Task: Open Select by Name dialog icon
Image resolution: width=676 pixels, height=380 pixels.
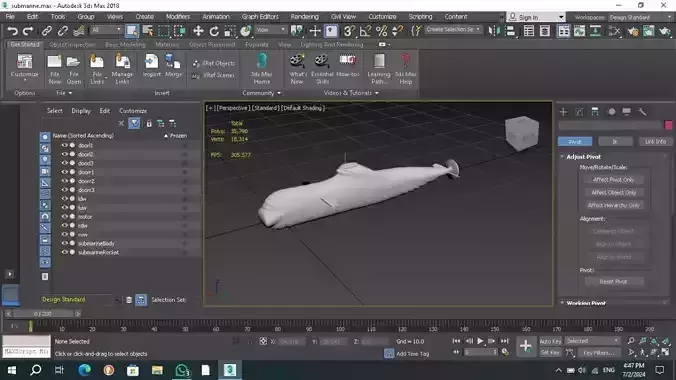Action: click(148, 31)
